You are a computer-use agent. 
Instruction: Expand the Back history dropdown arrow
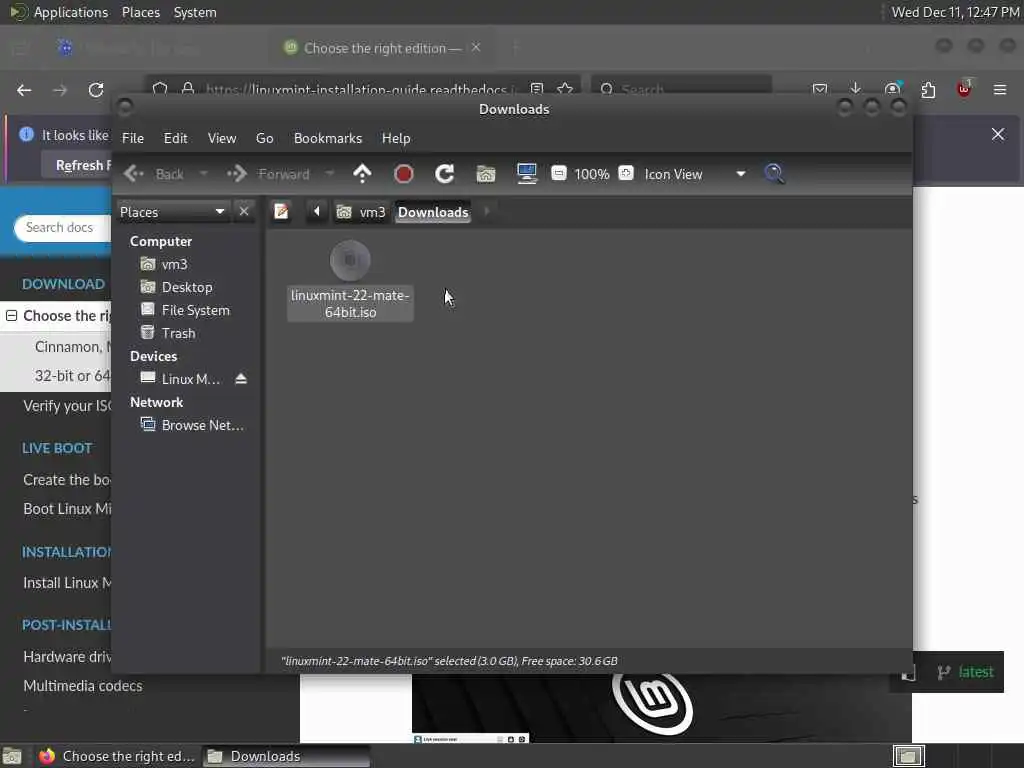coord(203,174)
